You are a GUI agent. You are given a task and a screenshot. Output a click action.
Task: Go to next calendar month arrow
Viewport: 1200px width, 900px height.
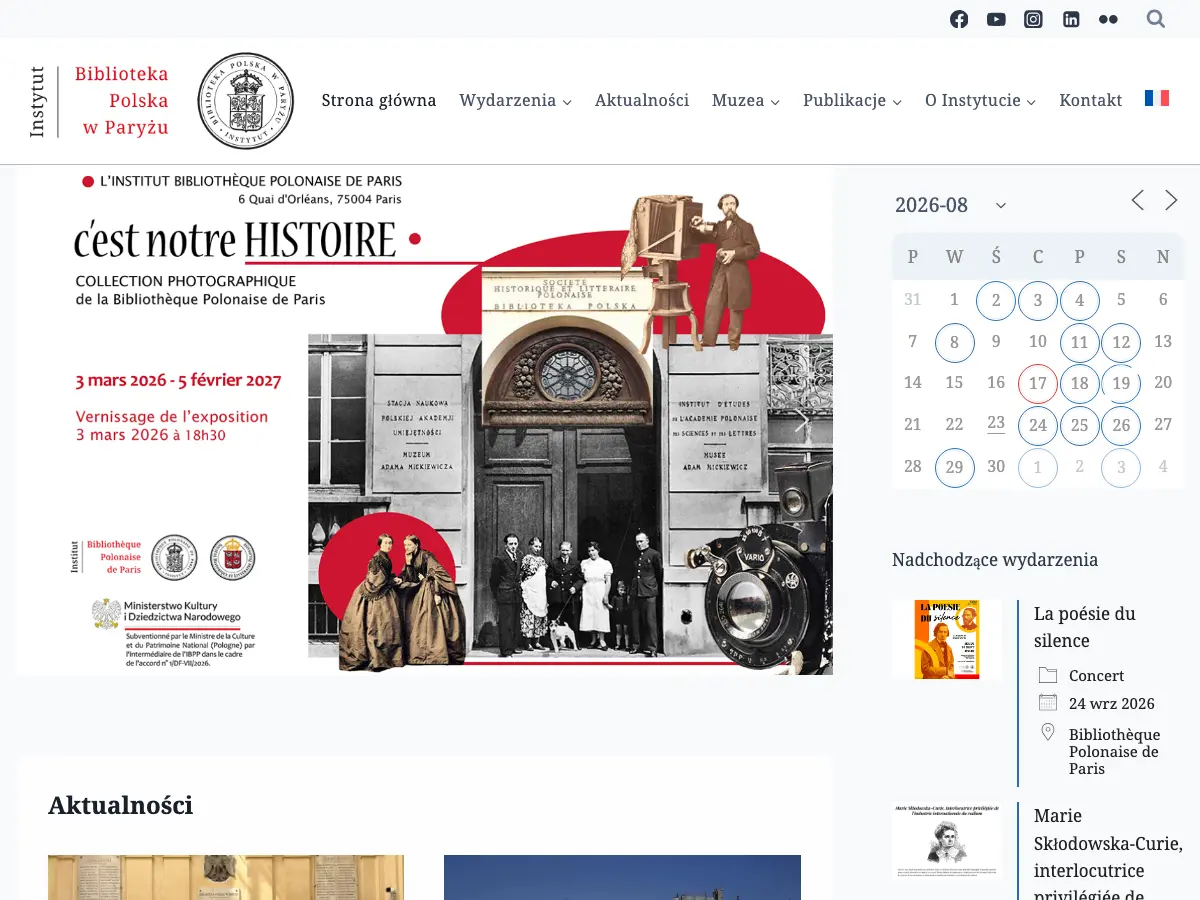coord(1171,200)
